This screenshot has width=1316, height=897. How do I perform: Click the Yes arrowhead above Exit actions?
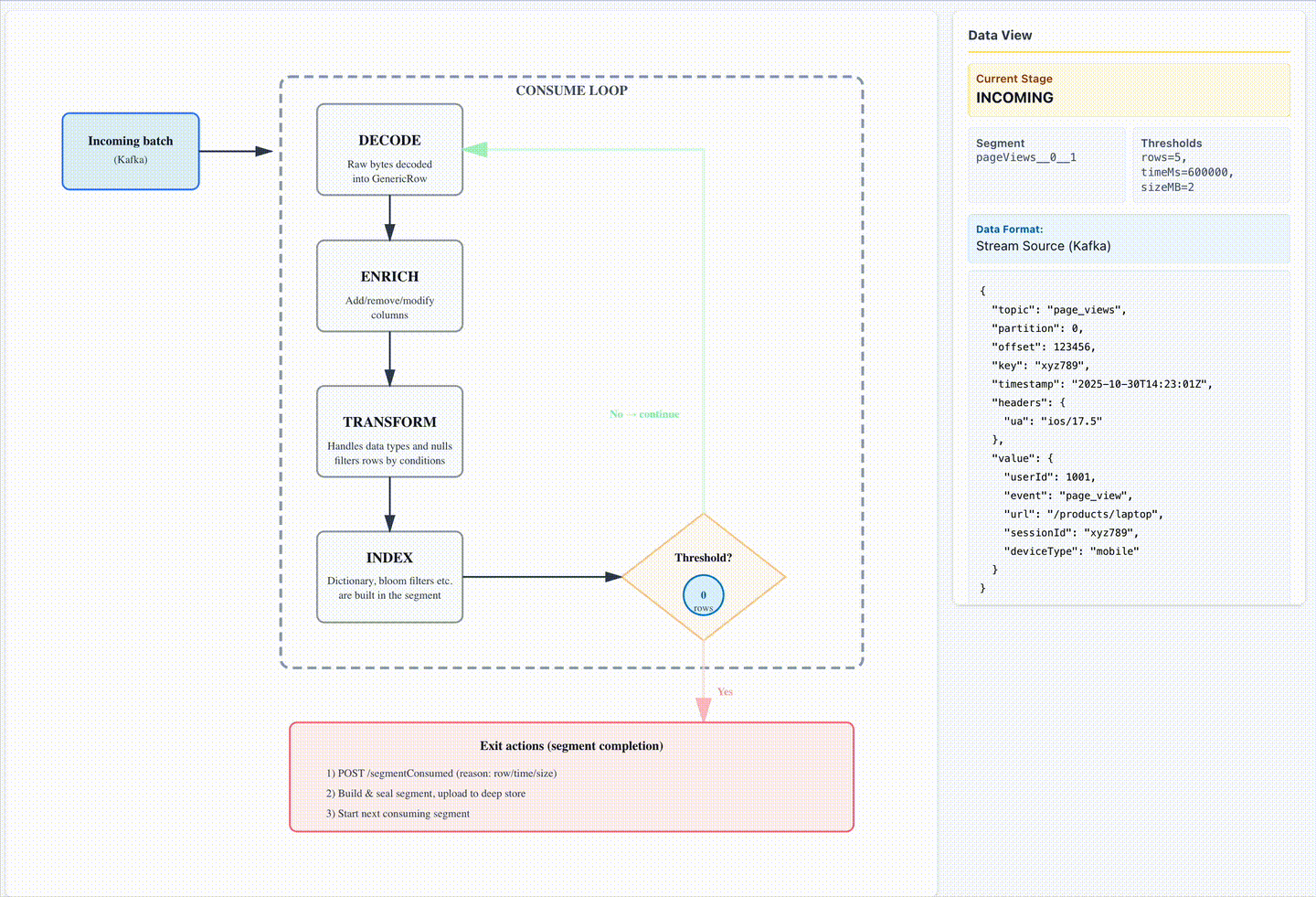pos(703,710)
